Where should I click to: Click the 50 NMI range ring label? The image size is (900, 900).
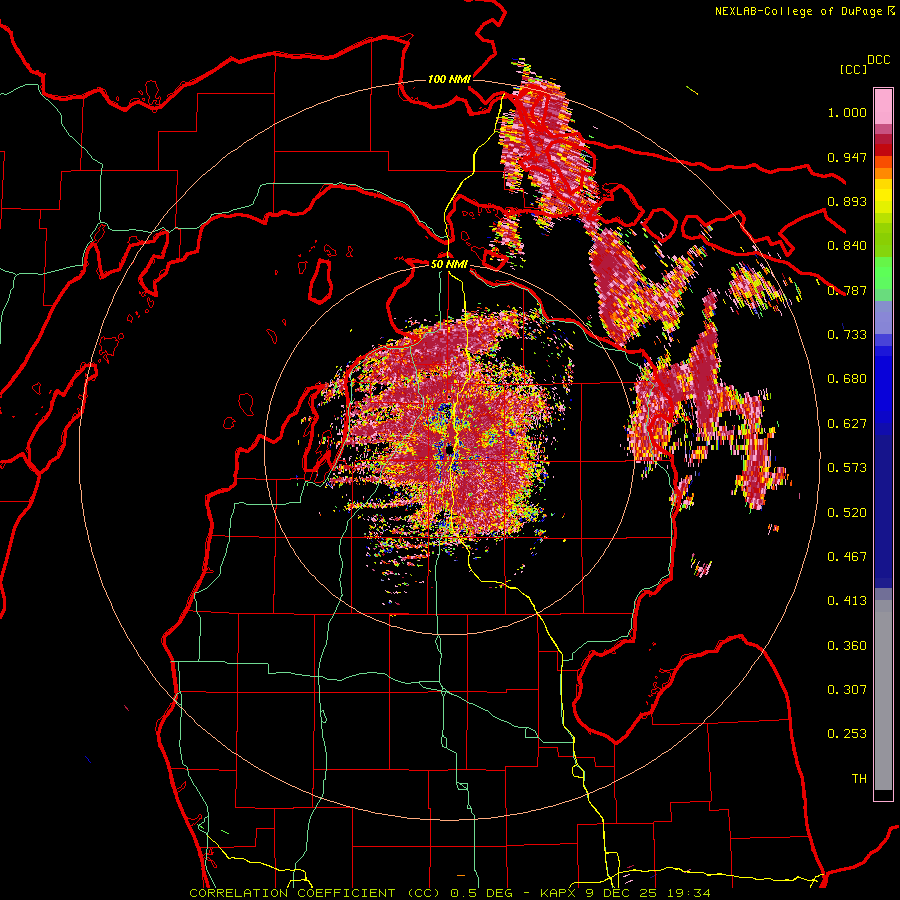(449, 265)
